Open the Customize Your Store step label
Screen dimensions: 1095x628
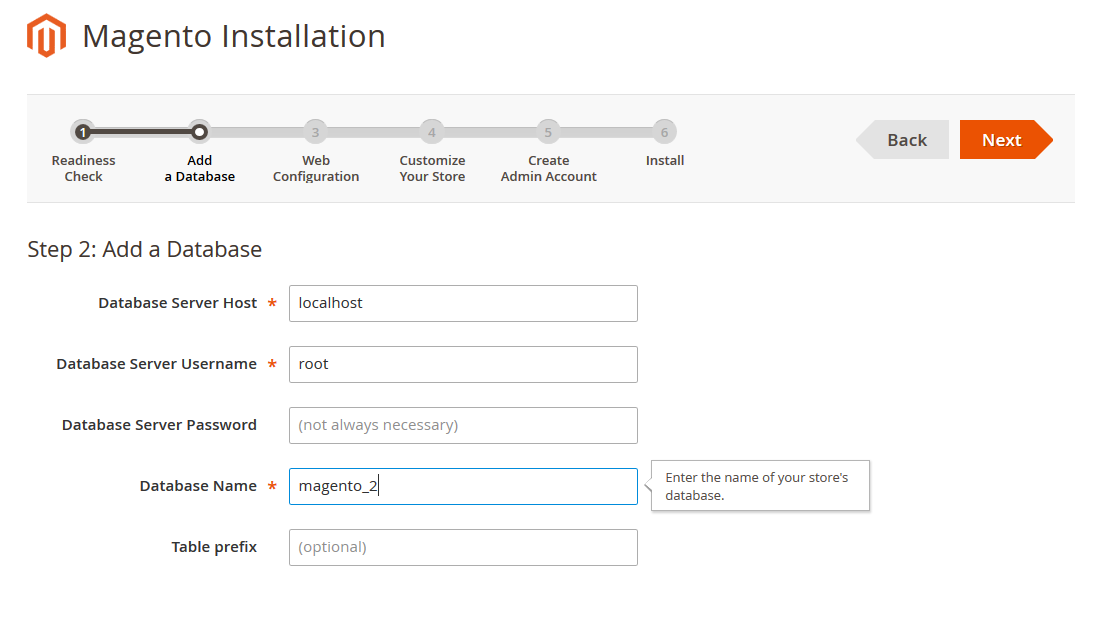[432, 168]
